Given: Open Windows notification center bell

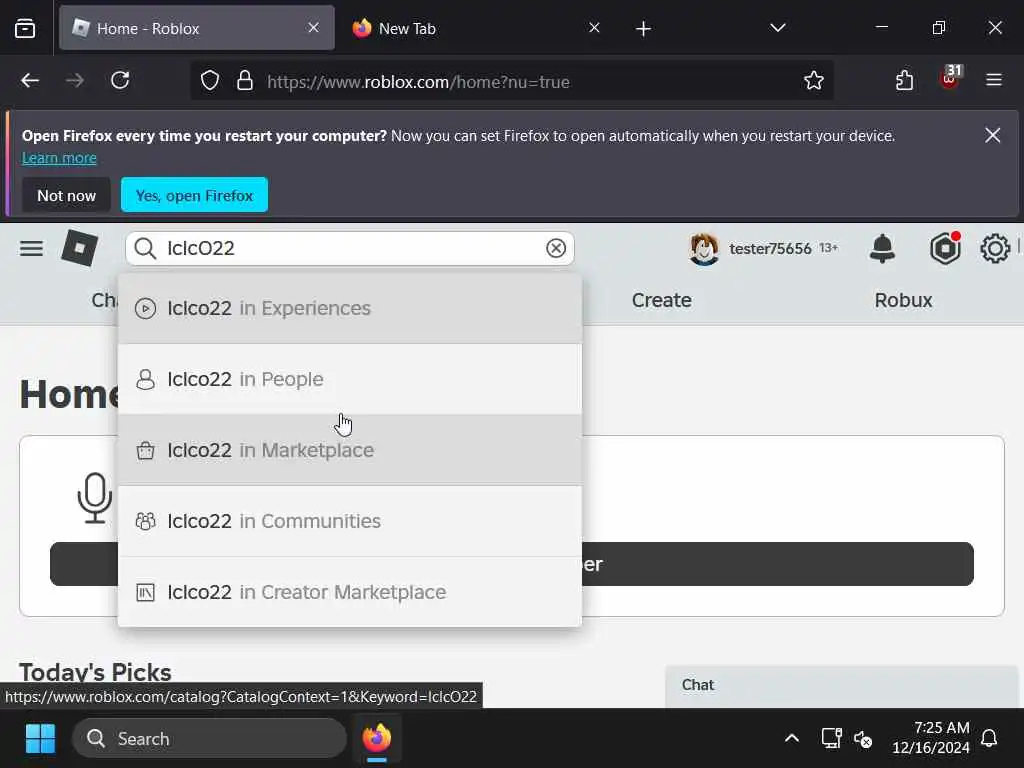Looking at the screenshot, I should tap(989, 739).
